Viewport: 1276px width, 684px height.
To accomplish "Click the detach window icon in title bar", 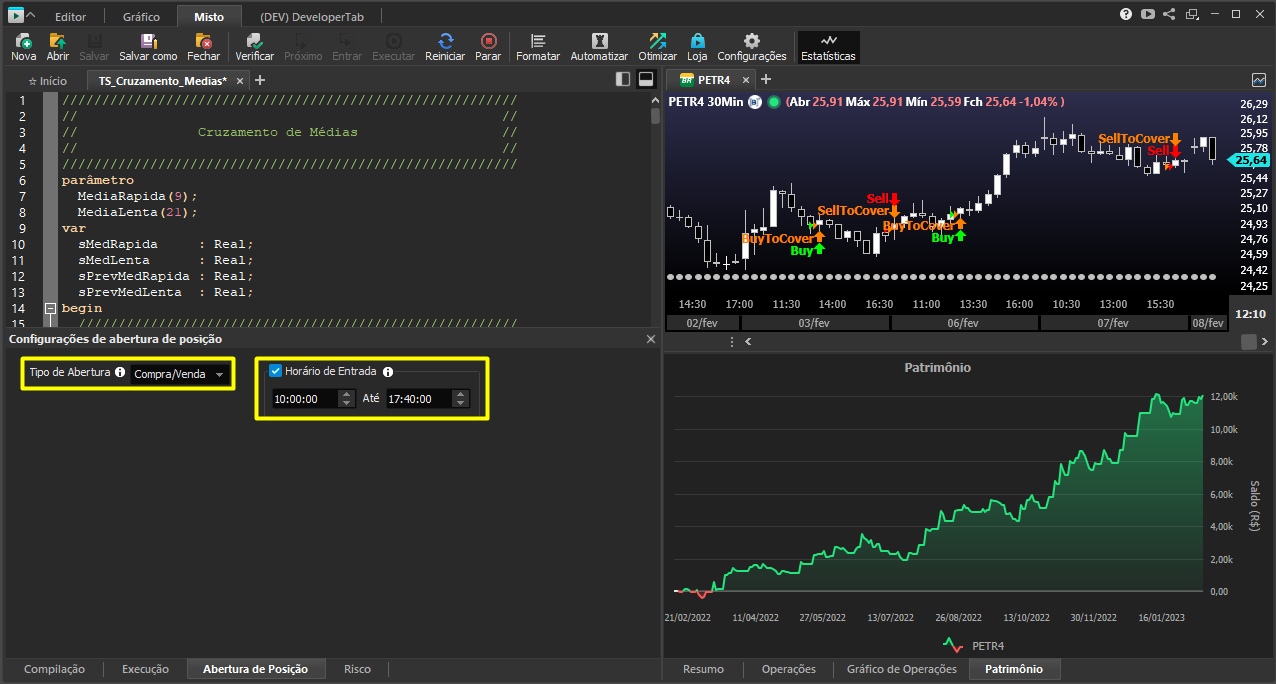I will pos(1192,14).
